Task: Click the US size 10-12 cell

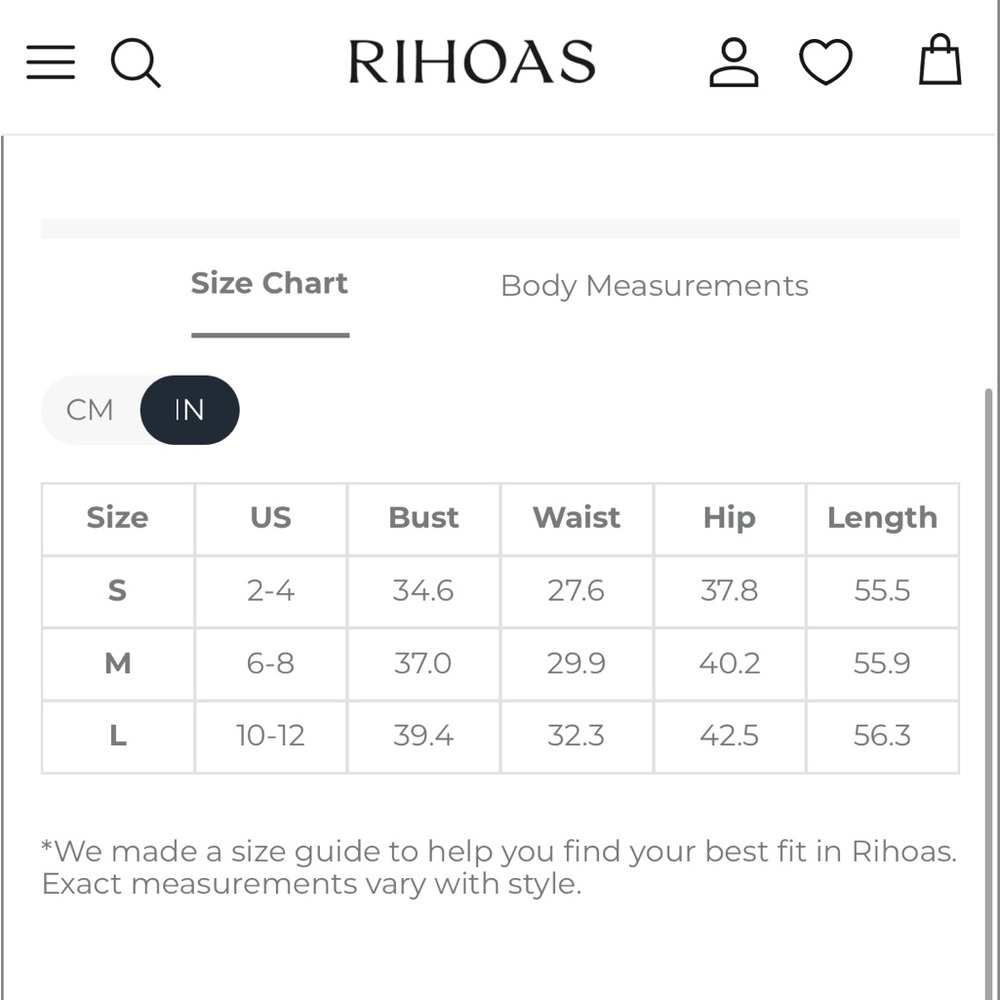Action: point(270,736)
